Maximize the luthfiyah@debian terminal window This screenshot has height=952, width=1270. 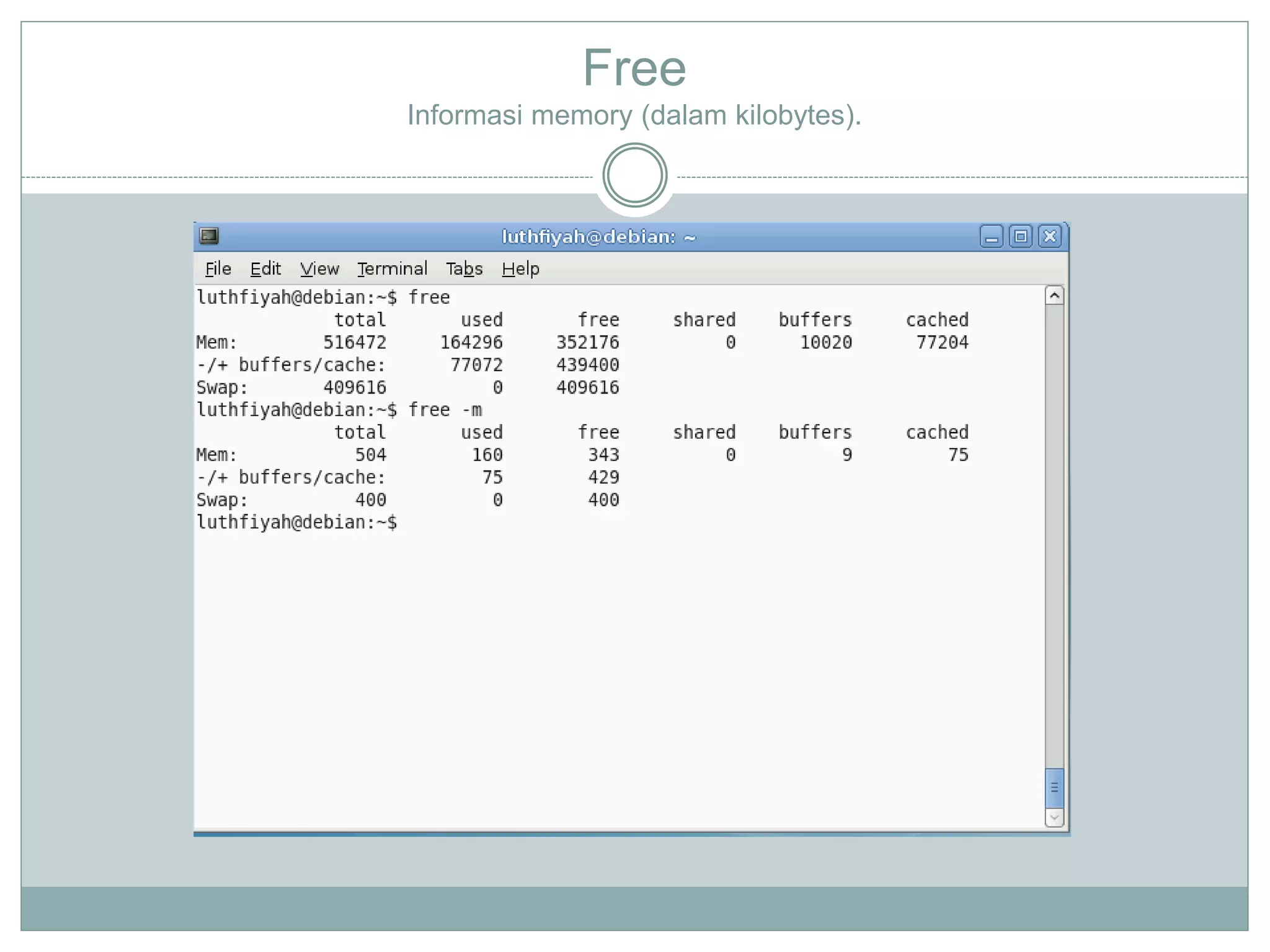1021,237
